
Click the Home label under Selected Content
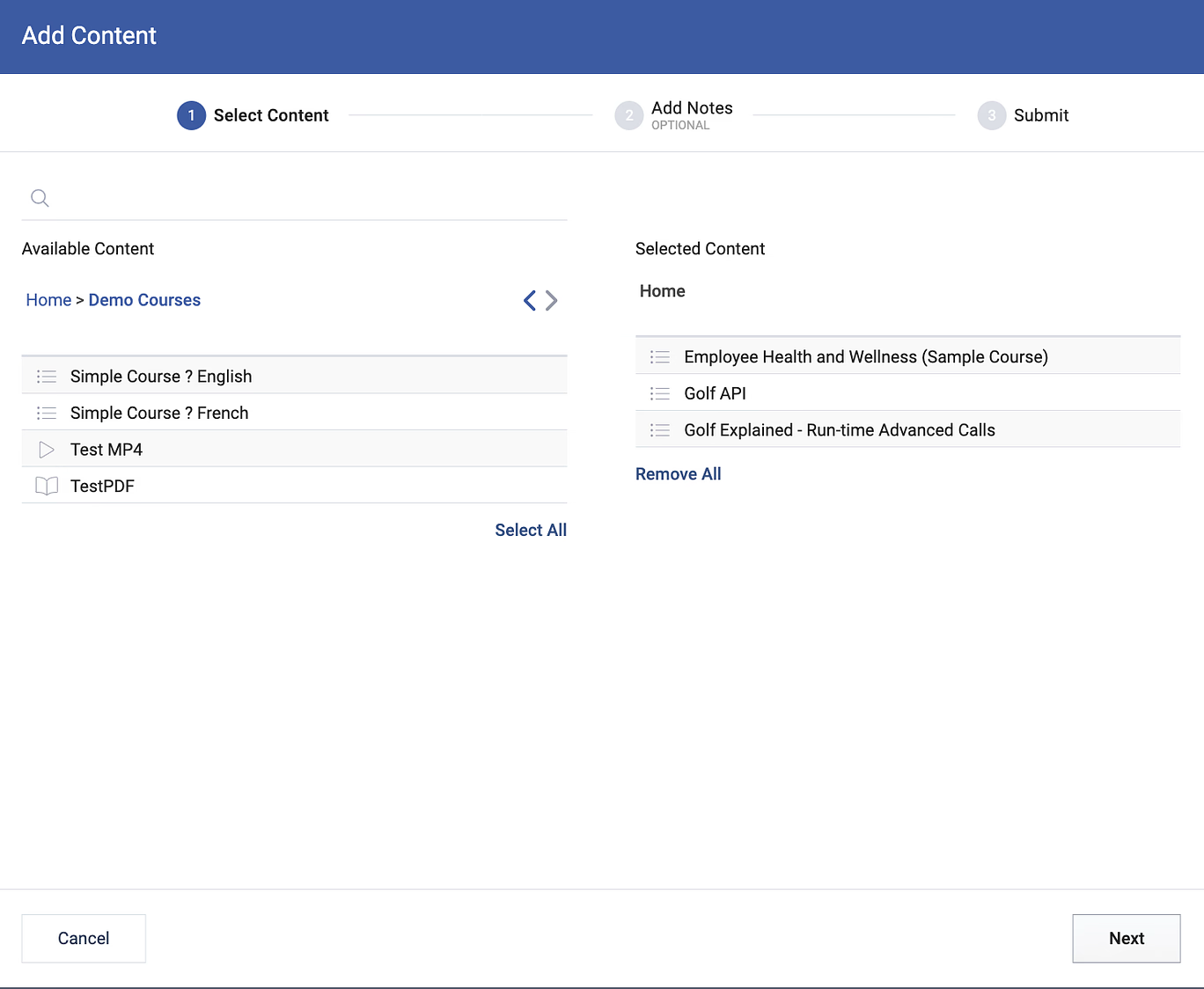pyautogui.click(x=663, y=291)
